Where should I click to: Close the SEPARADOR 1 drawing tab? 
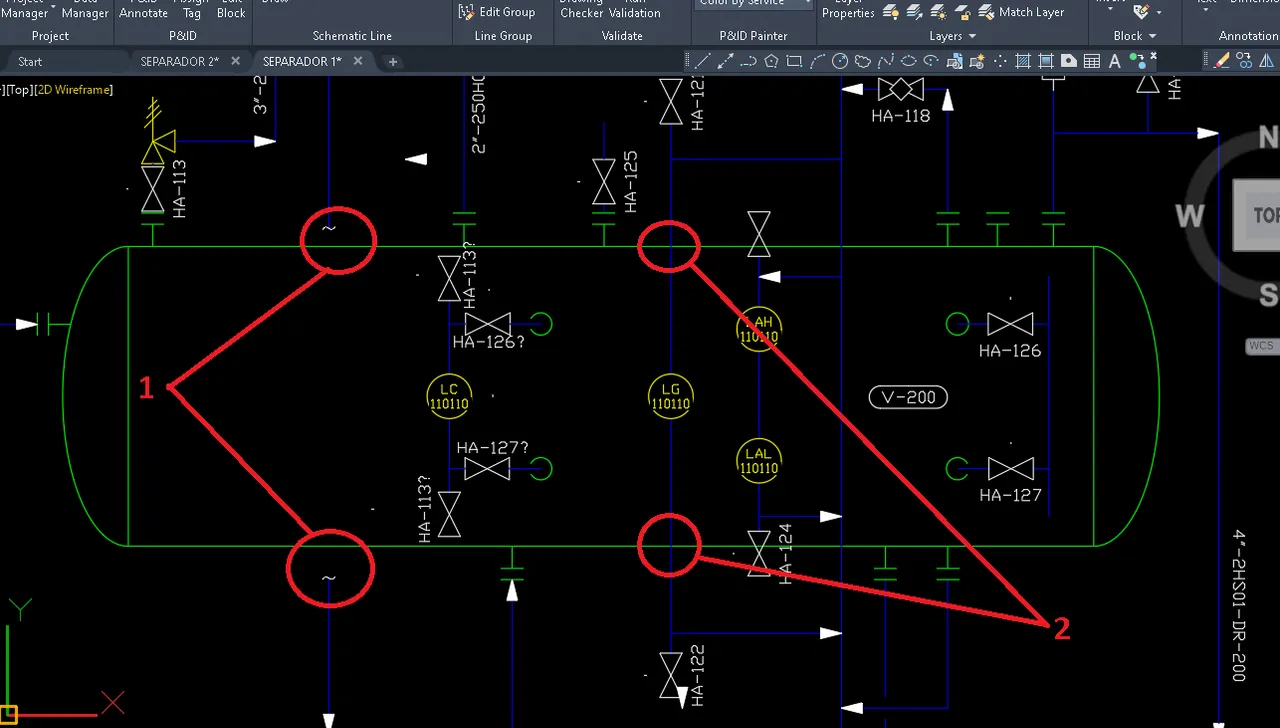click(x=358, y=61)
